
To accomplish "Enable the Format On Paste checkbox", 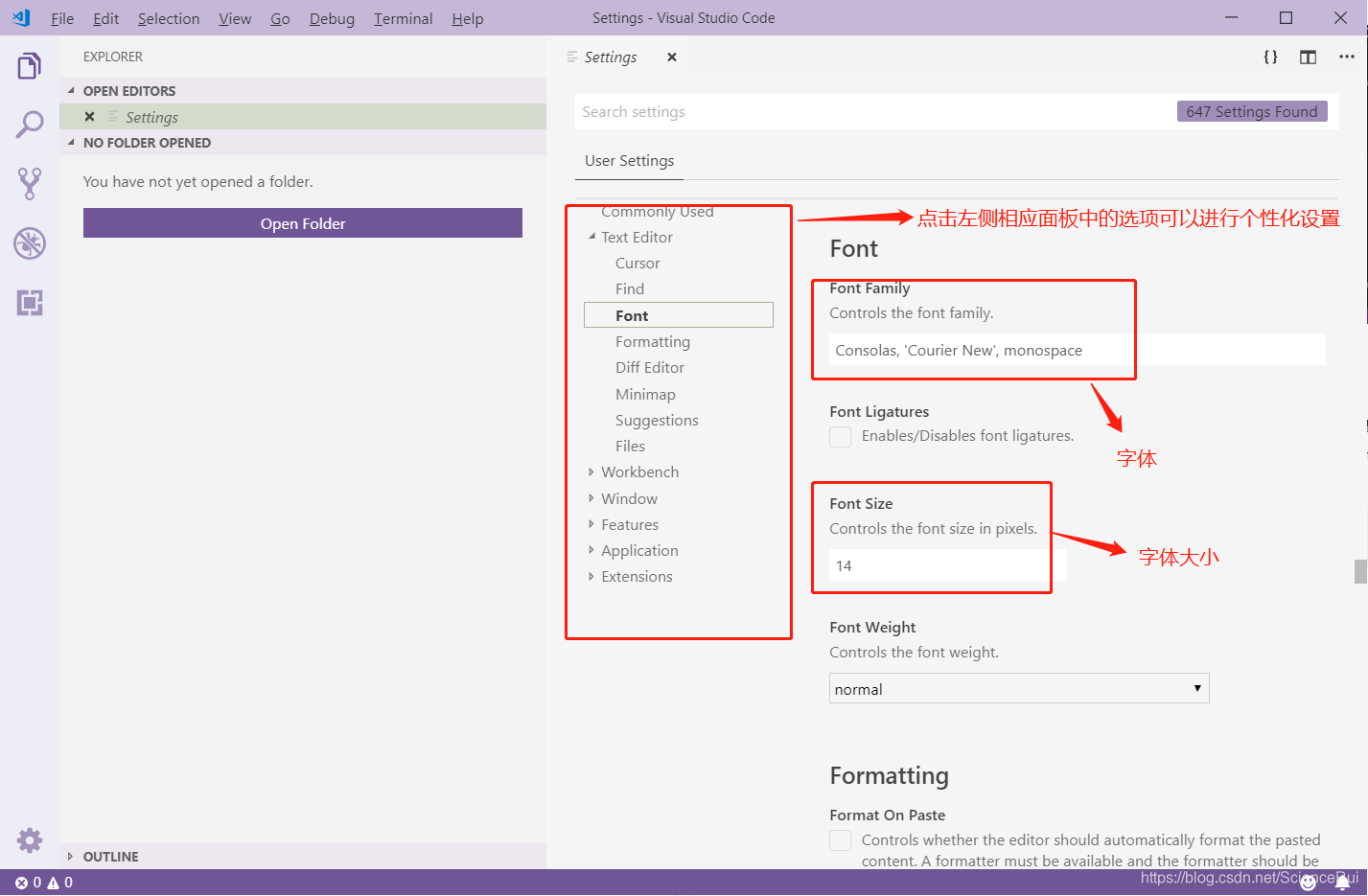I will pos(840,840).
